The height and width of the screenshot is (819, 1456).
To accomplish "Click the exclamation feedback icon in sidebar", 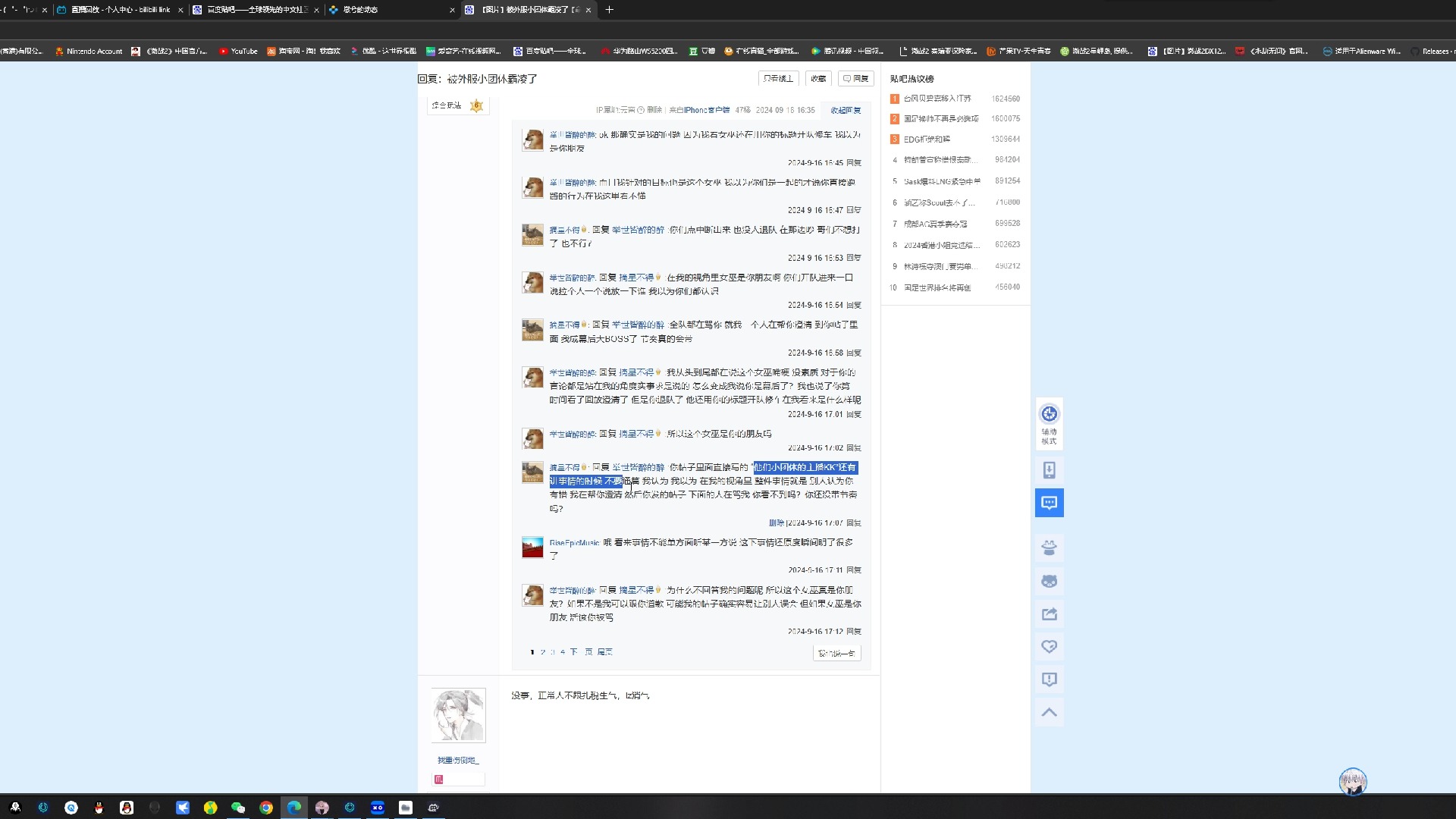I will pos(1049,679).
